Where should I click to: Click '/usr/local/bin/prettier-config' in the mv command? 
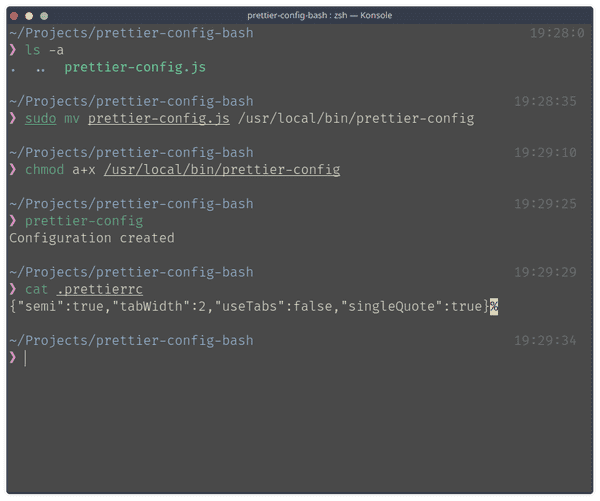(x=356, y=119)
